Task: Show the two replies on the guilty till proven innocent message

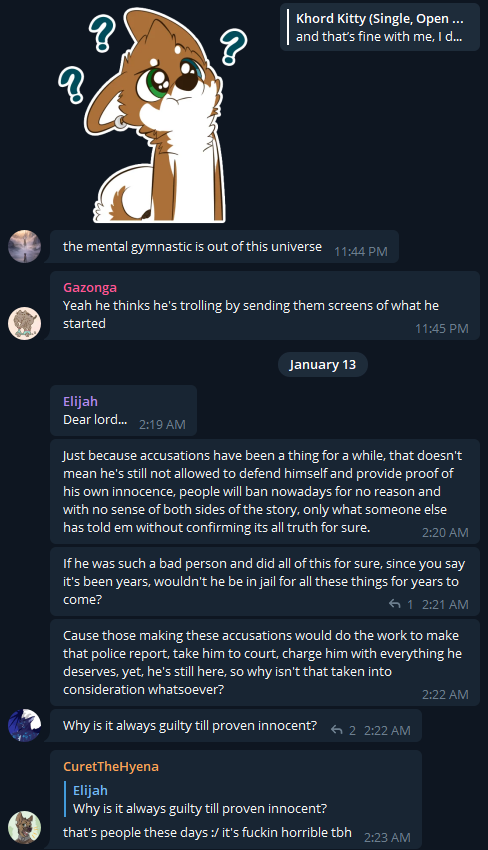Action: 343,730
